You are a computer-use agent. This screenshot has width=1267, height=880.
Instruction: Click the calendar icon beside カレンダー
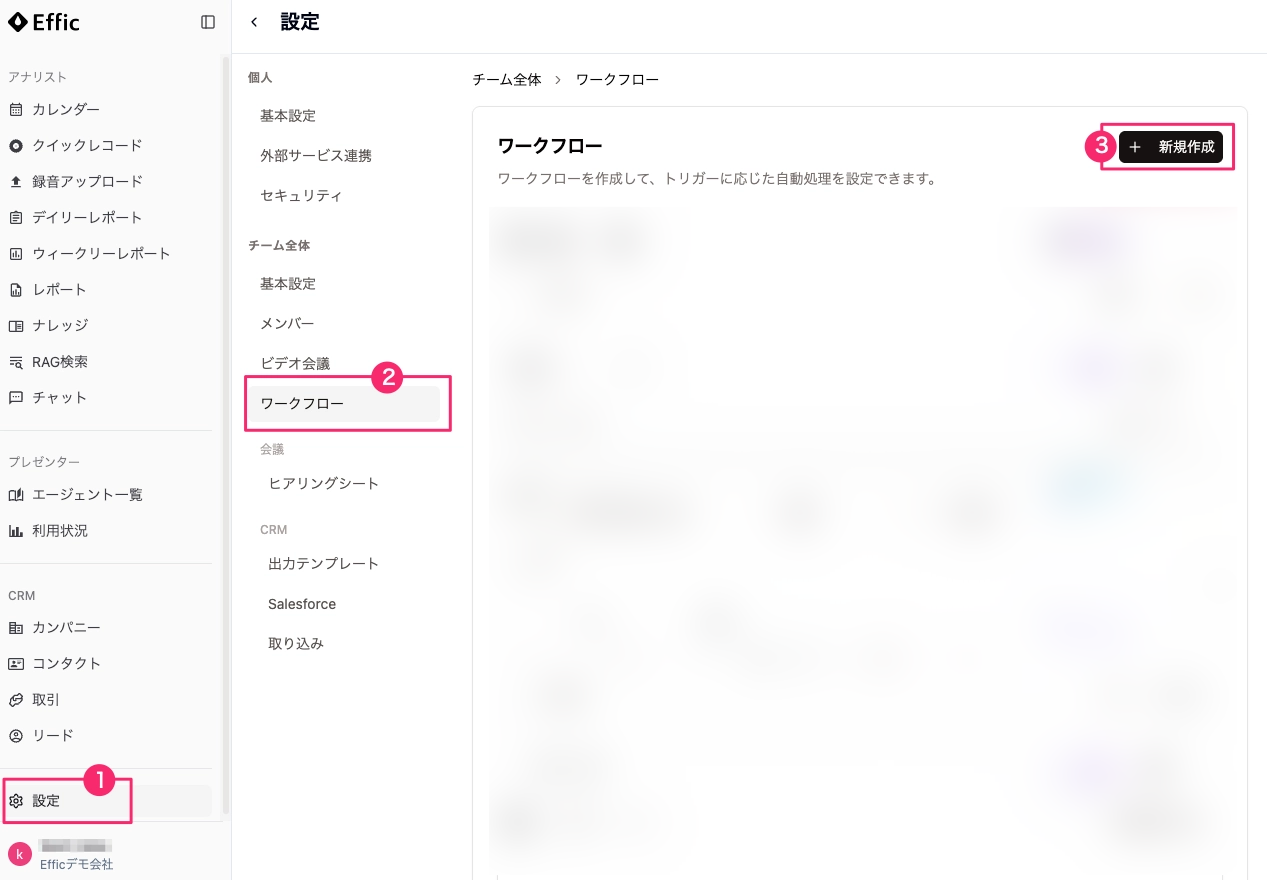[16, 109]
